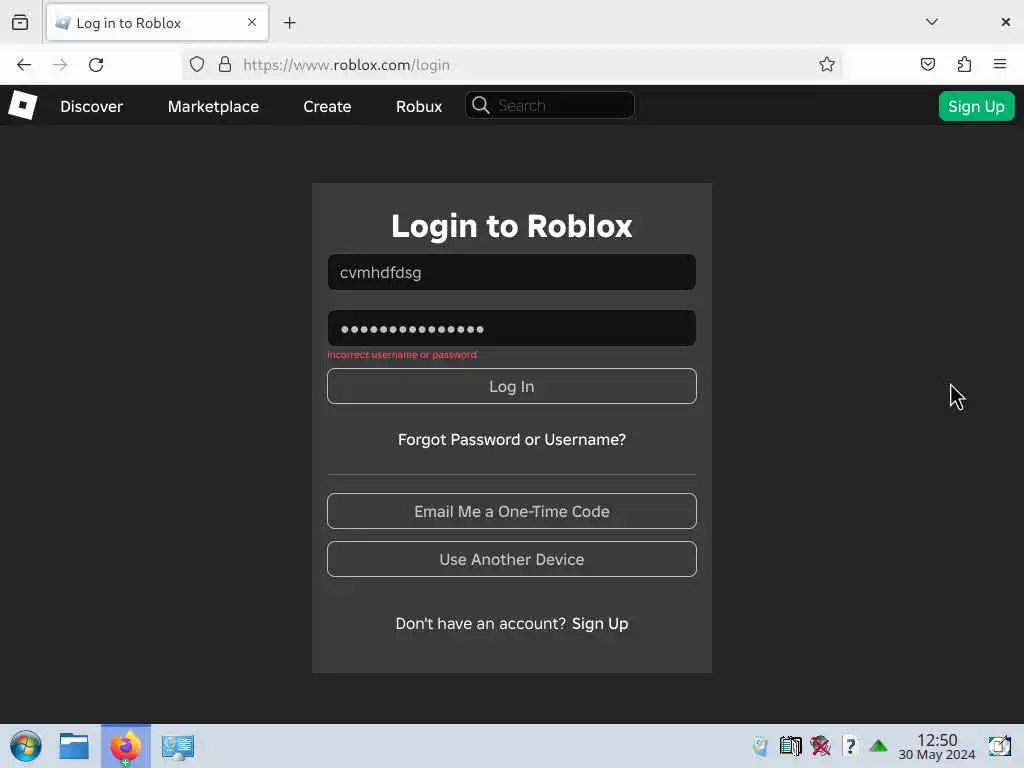
Task: Open the Firefox View icon beside the tabs
Action: pos(20,23)
